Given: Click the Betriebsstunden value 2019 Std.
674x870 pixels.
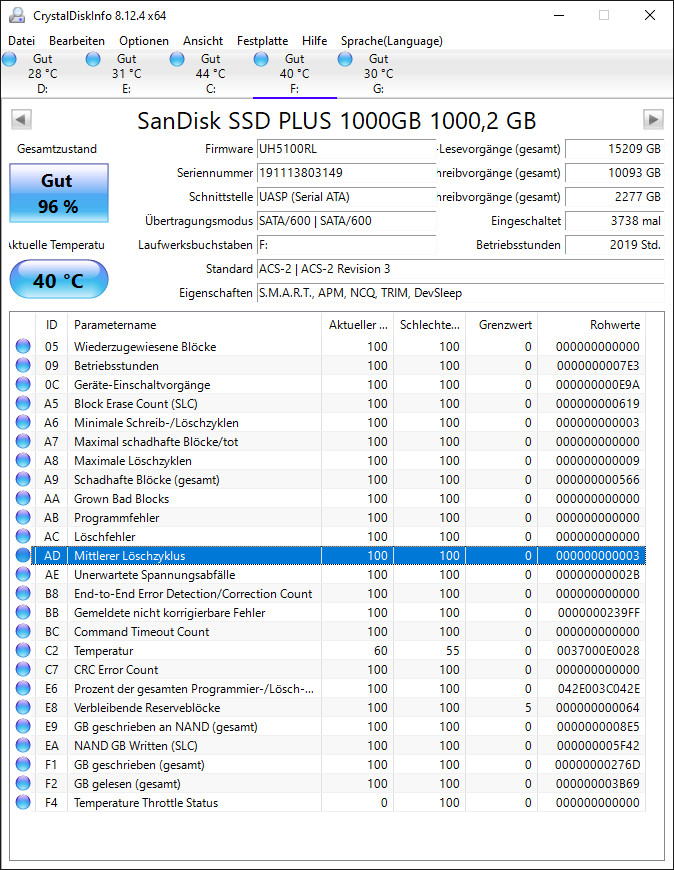Looking at the screenshot, I should coord(615,245).
